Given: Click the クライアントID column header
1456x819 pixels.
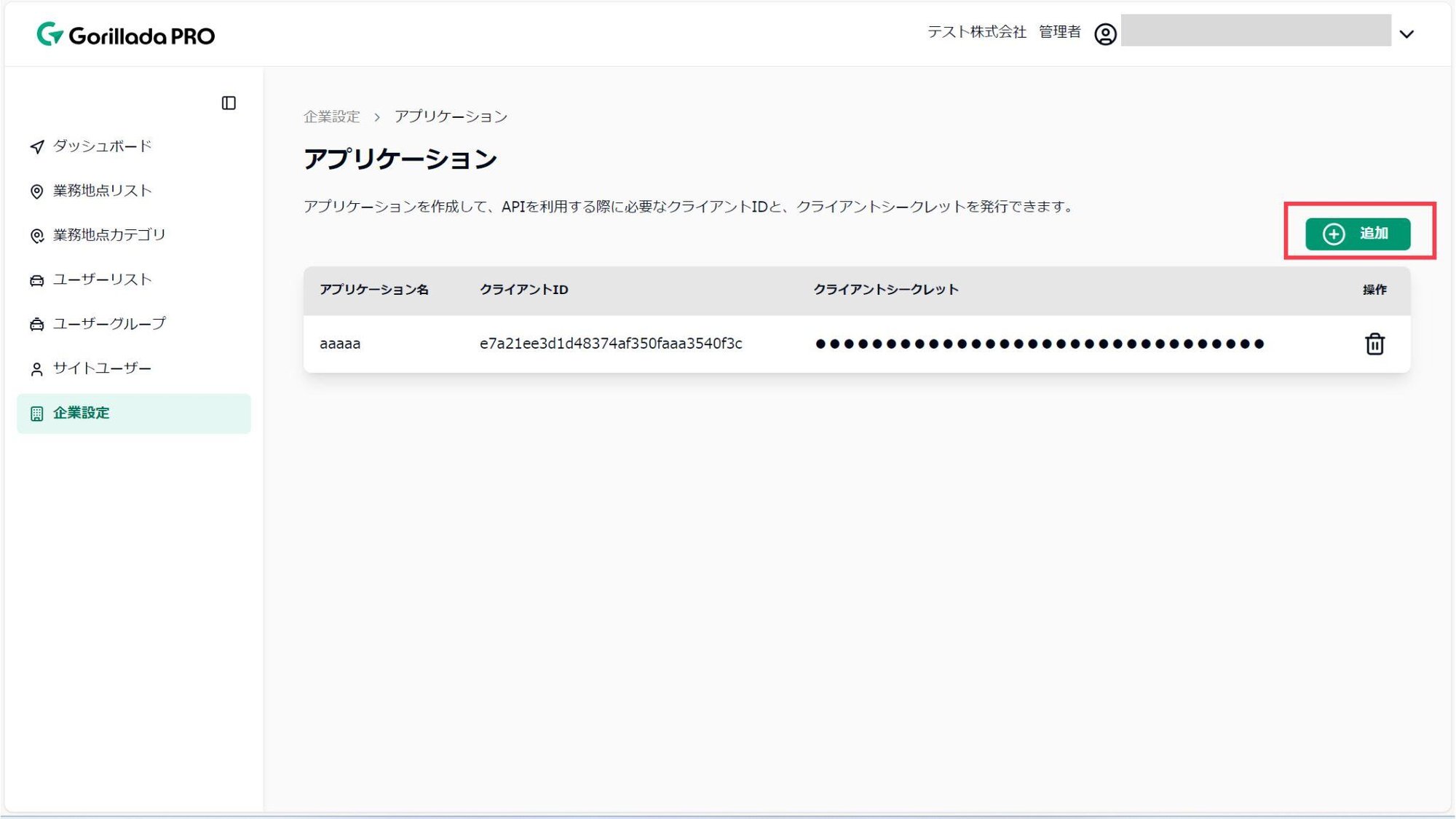Looking at the screenshot, I should click(524, 290).
